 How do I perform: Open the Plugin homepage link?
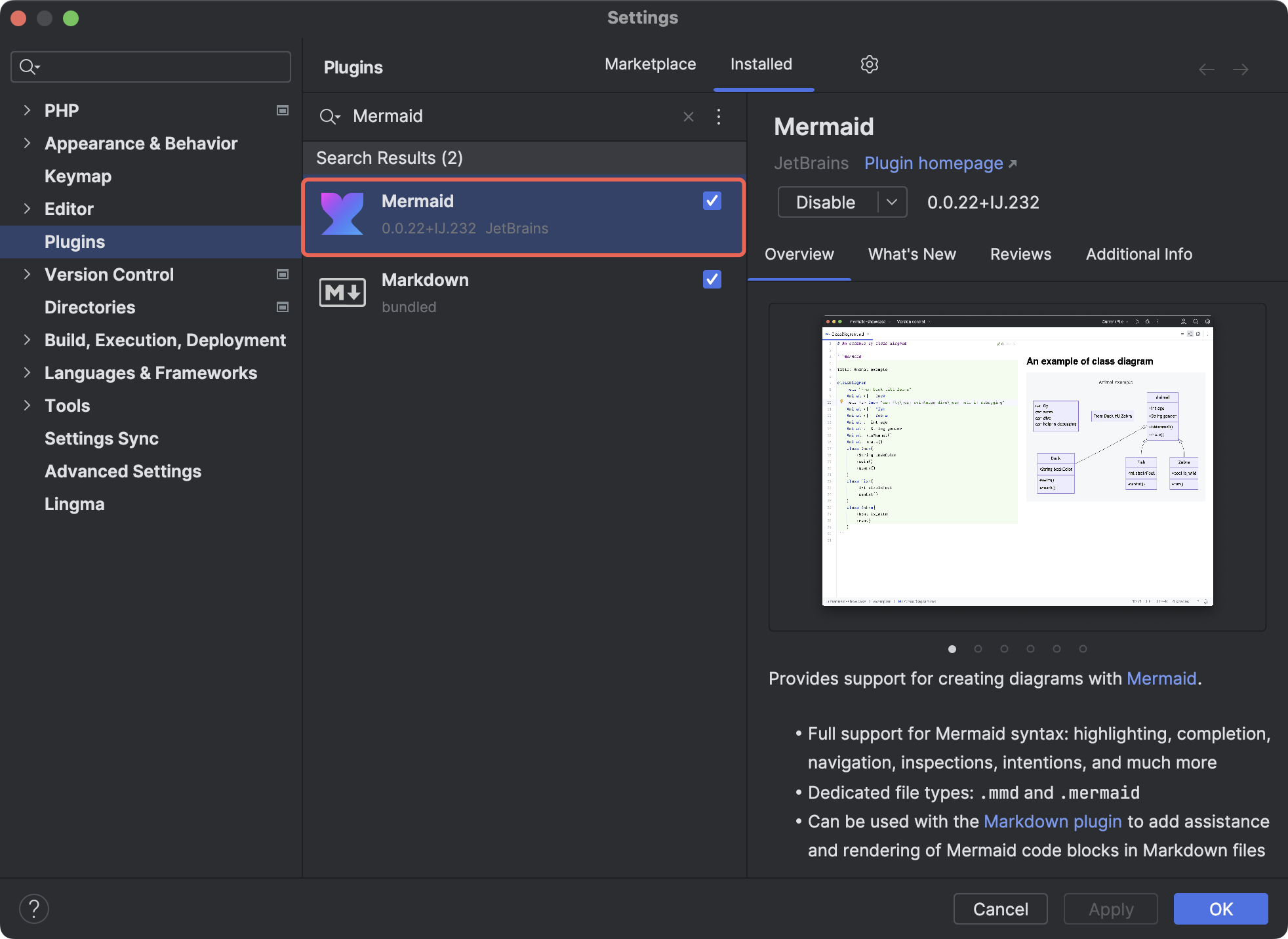934,163
